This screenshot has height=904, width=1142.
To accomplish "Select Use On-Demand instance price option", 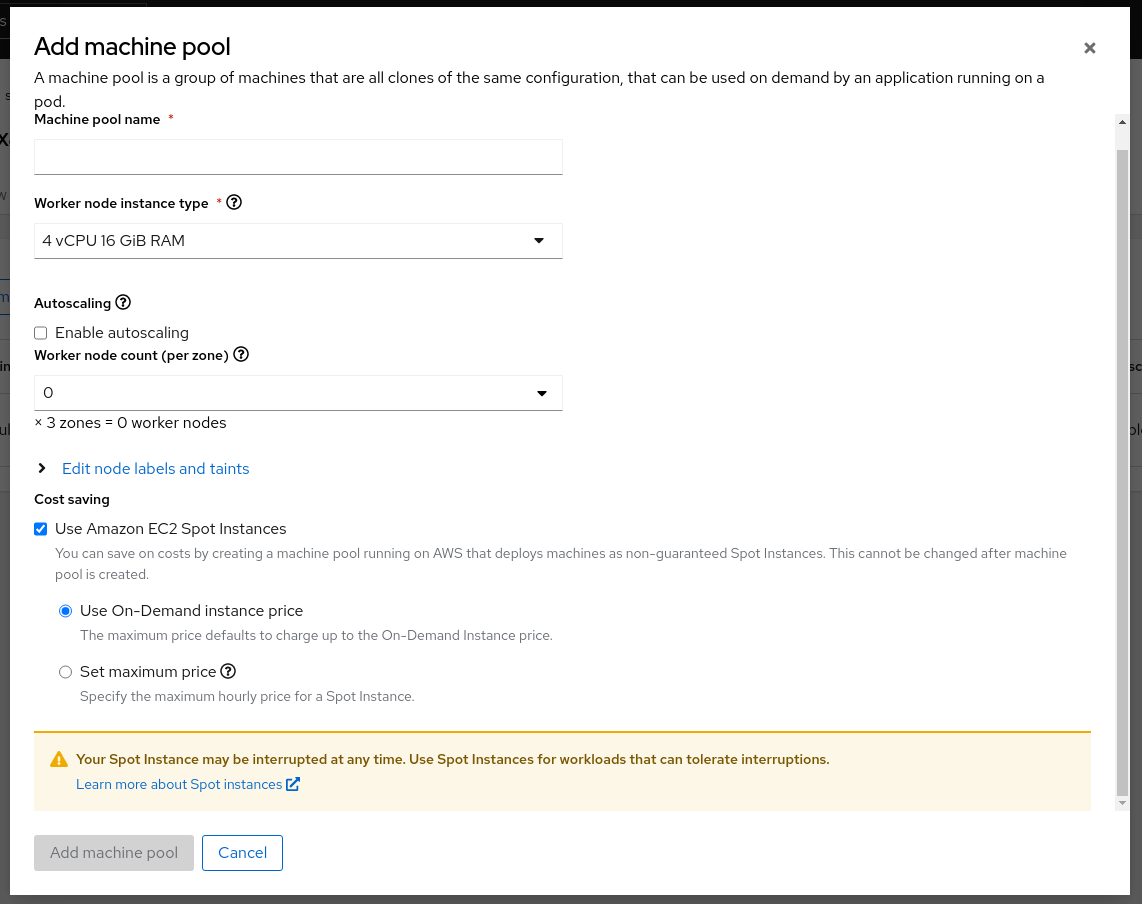I will tap(66, 611).
